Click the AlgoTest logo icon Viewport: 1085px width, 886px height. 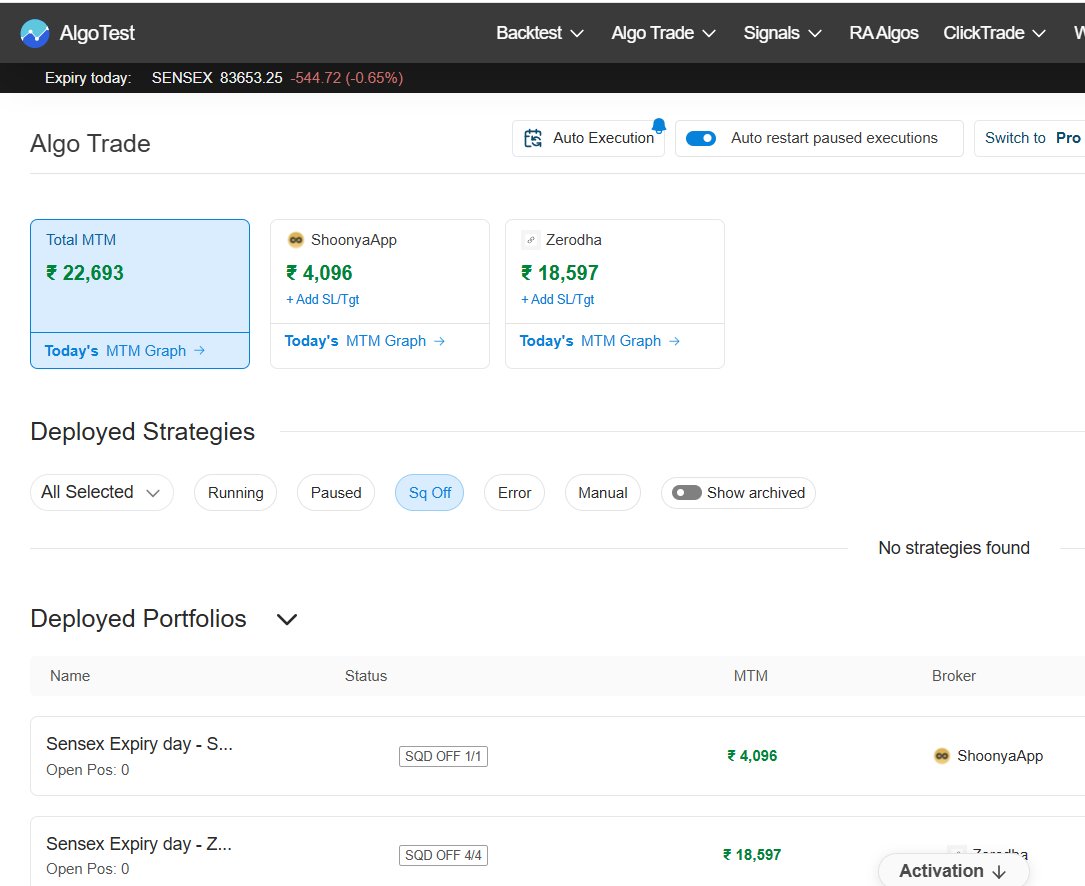35,33
